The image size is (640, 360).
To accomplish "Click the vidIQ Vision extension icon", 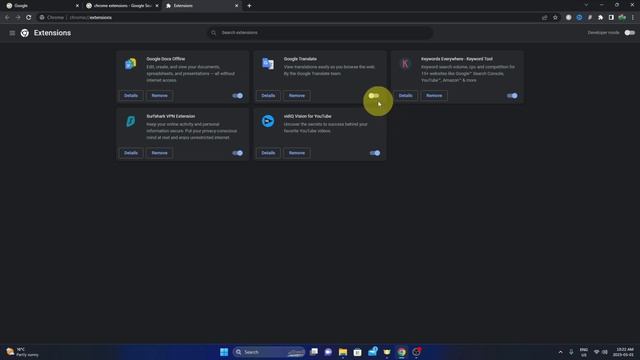I will [268, 121].
